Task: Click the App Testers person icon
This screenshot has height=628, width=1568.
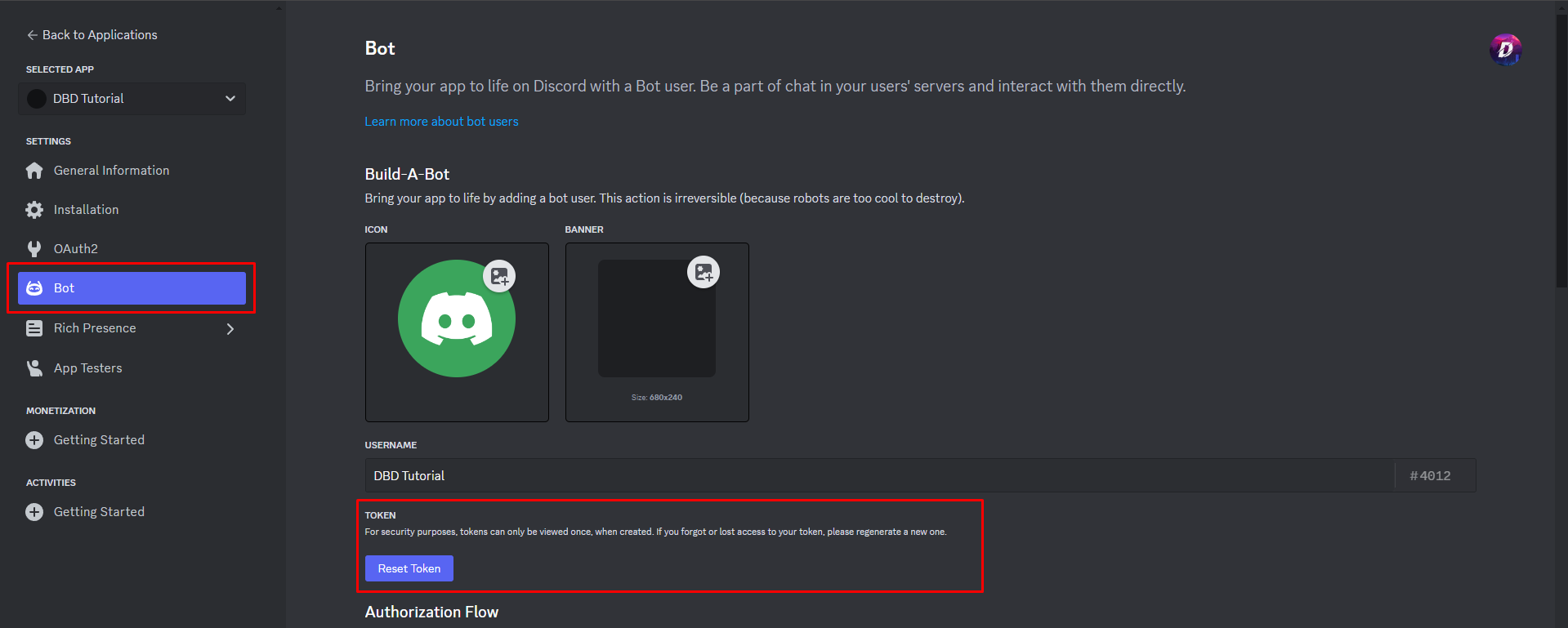Action: 34,368
